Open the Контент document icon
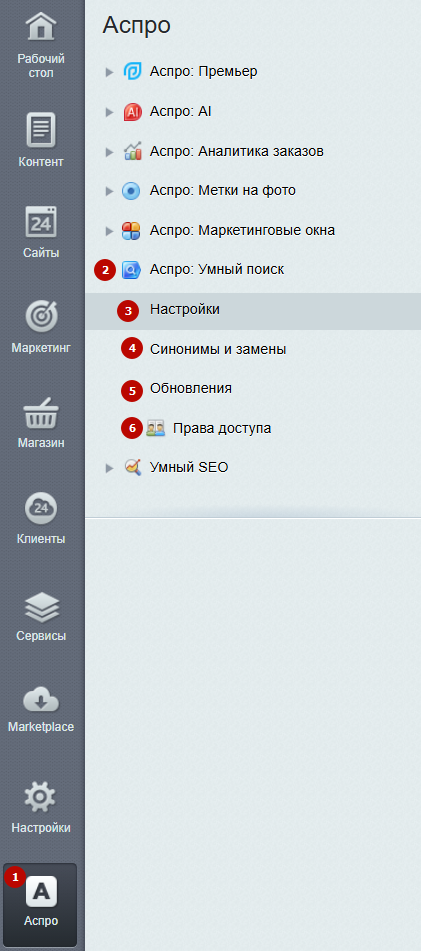The height and width of the screenshot is (951, 421). coord(41,129)
